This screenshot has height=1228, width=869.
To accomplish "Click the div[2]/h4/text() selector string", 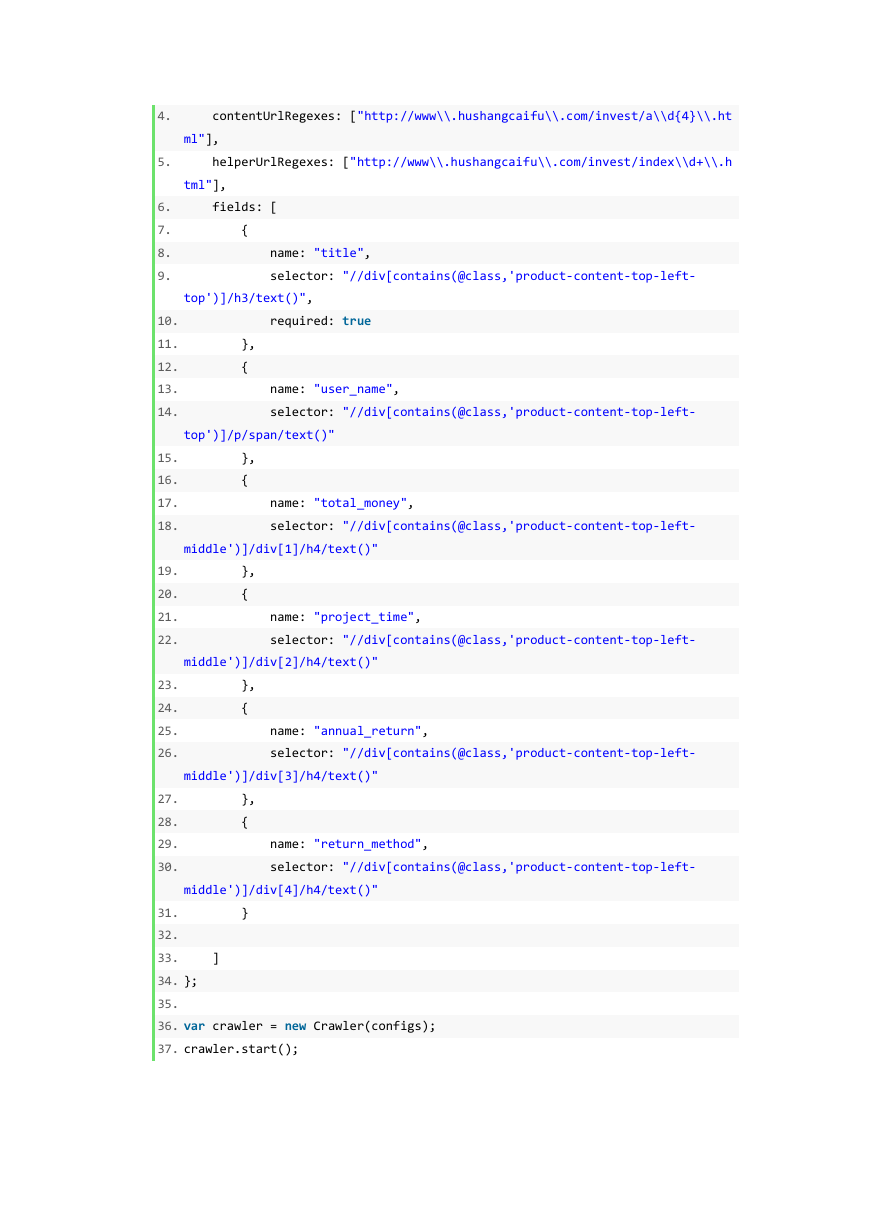I will (440, 651).
